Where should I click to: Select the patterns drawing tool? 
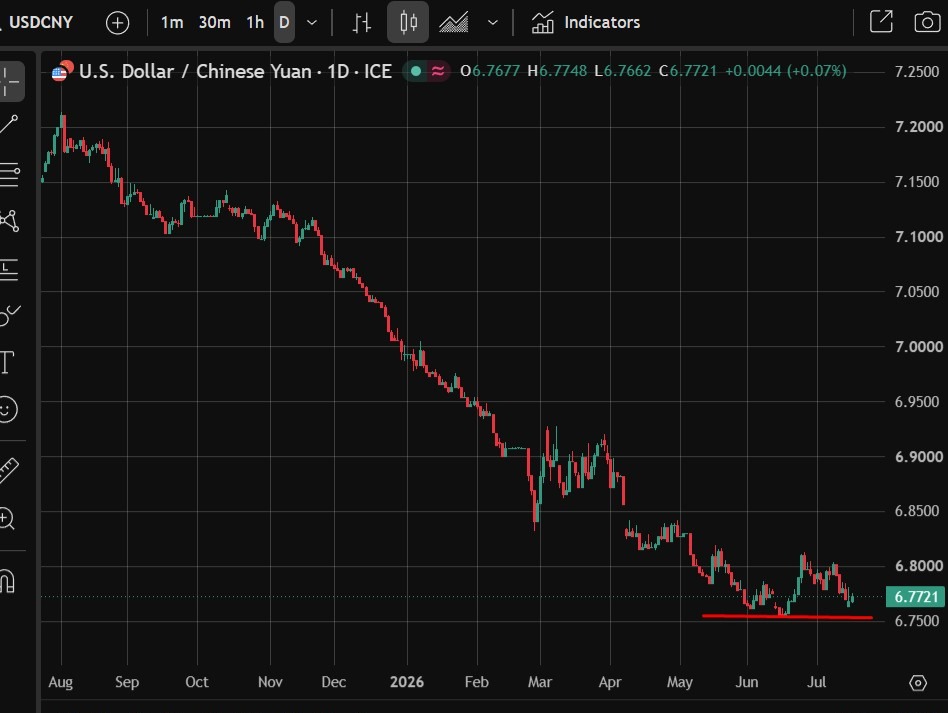point(9,221)
